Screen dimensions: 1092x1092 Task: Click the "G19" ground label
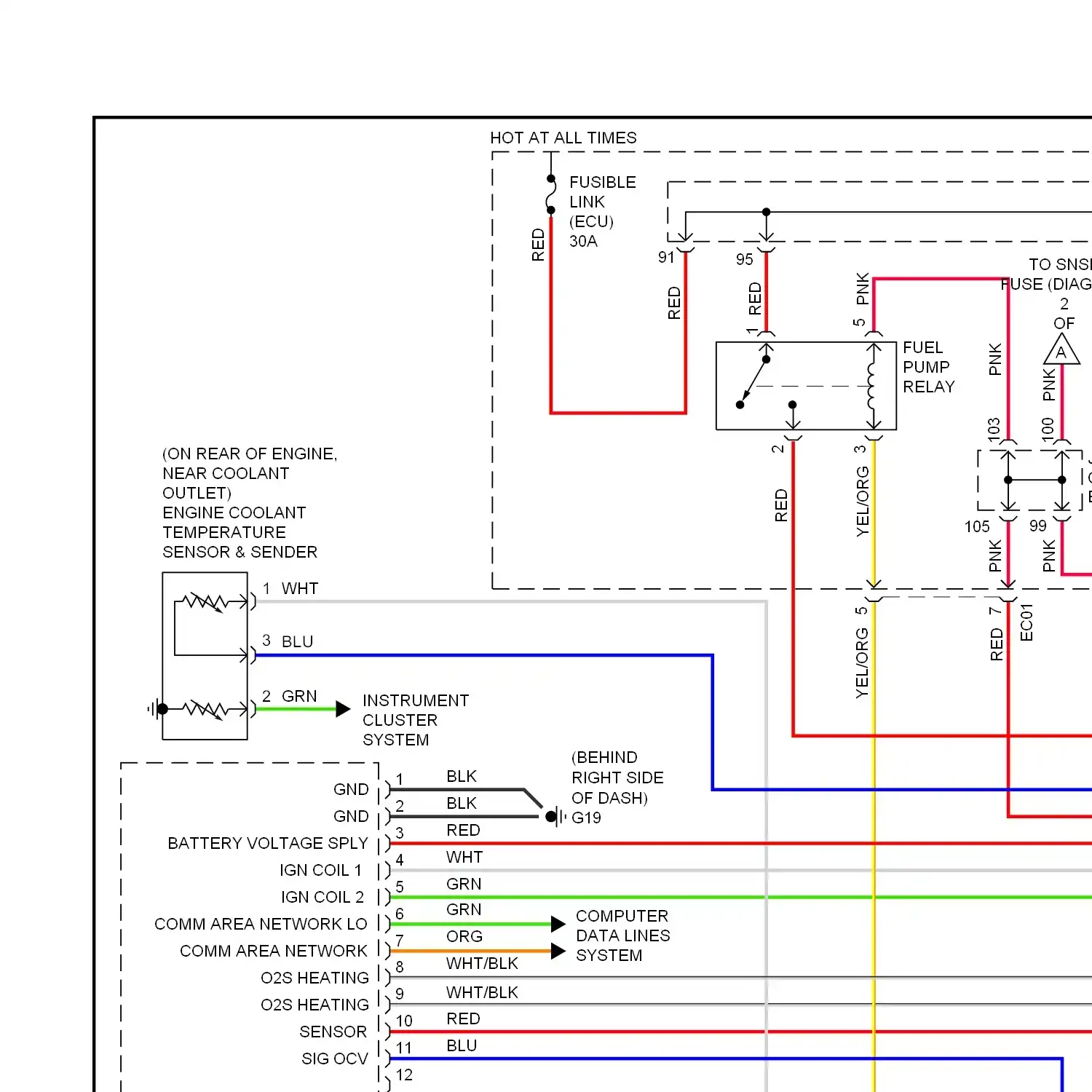pyautogui.click(x=586, y=818)
